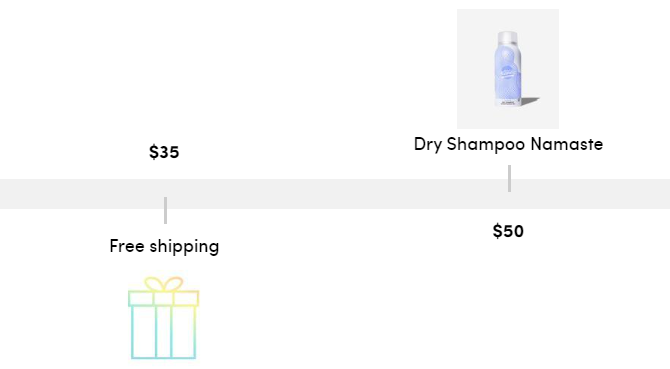Click the white cap of the shampoo bottle

tap(507, 38)
